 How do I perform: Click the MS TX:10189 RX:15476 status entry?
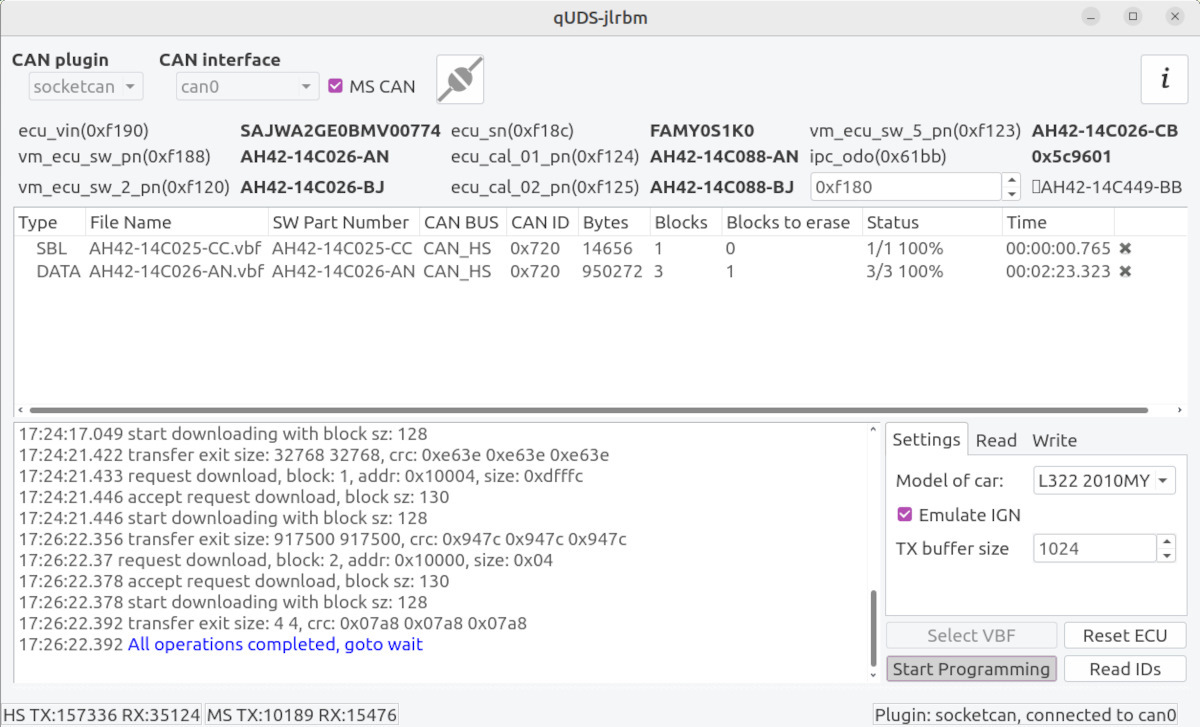[x=301, y=715]
